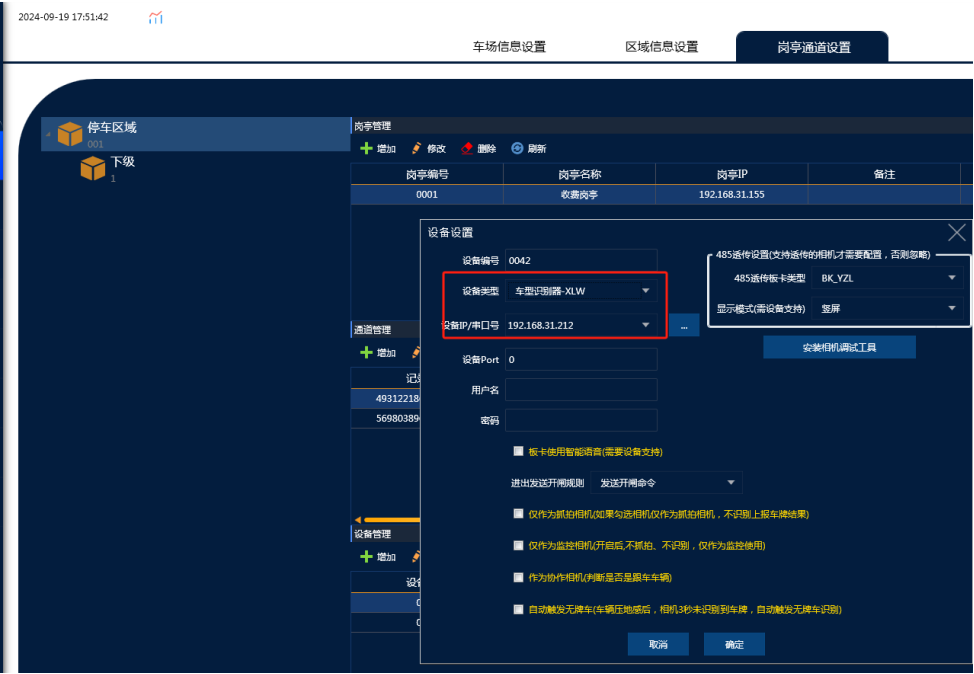Viewport: 974px width, 674px height.
Task: Click the orange horizontal scrollbar in 通道管理
Action: click(x=390, y=520)
